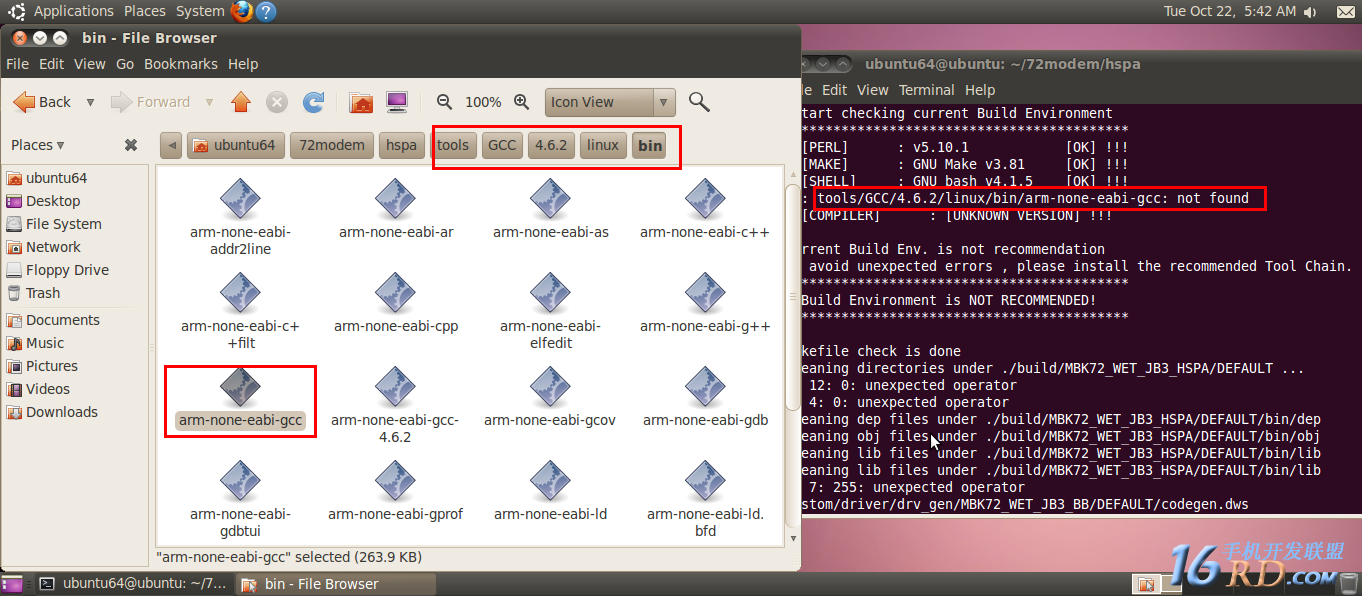Open the Forward history dropdown arrow

pyautogui.click(x=209, y=102)
